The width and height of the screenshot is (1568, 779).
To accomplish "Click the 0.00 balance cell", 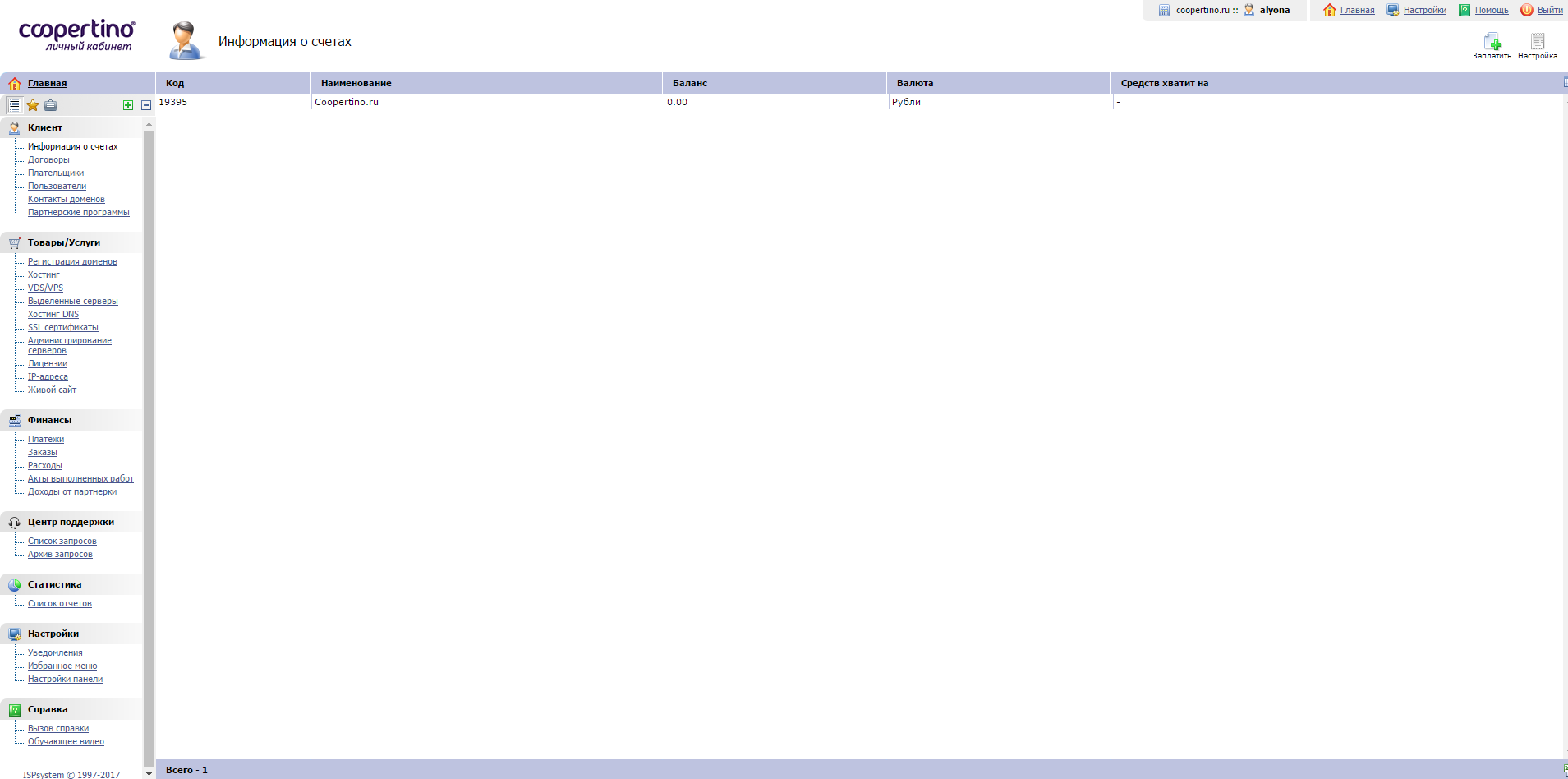I will click(775, 102).
